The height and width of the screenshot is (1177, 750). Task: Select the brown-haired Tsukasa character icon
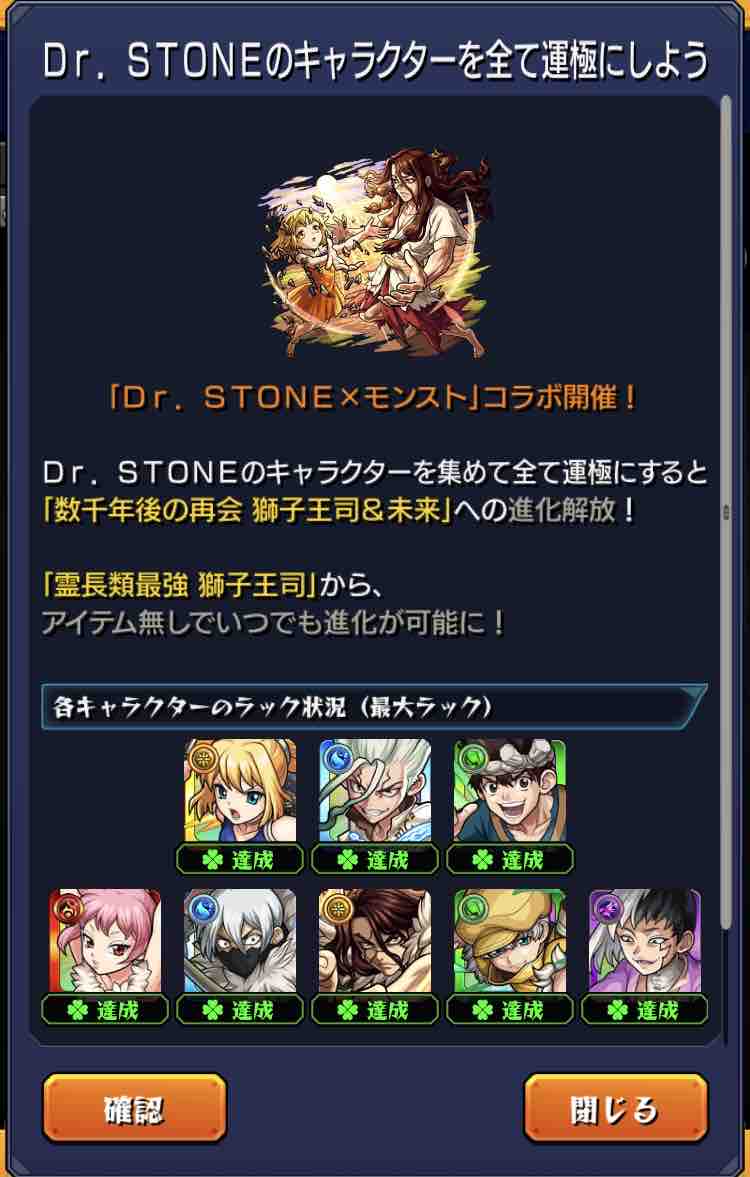(x=375, y=941)
